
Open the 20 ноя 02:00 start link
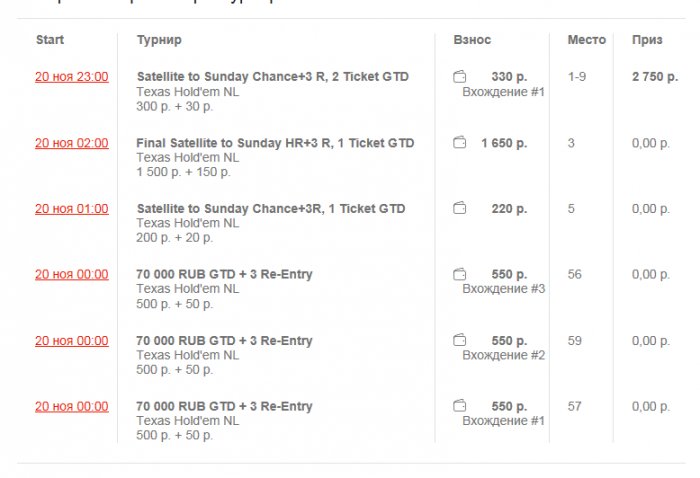72,143
